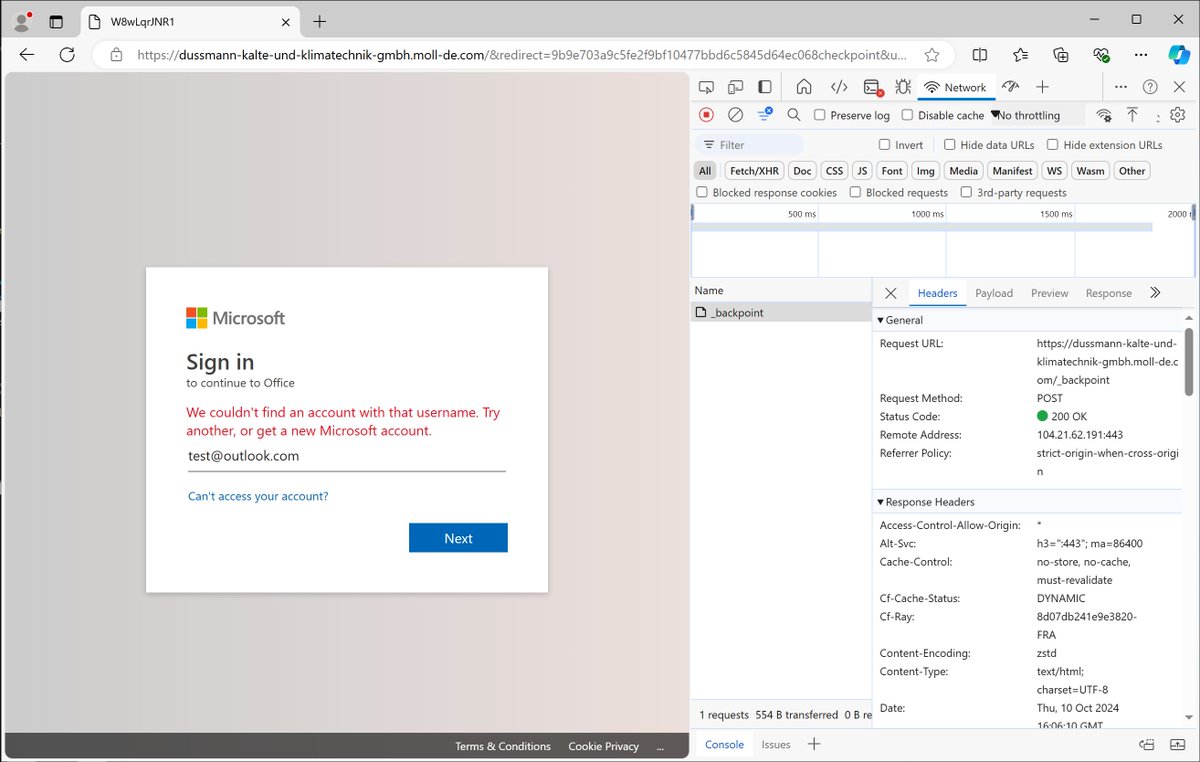
Task: Switch to the Payload tab
Action: [x=993, y=292]
